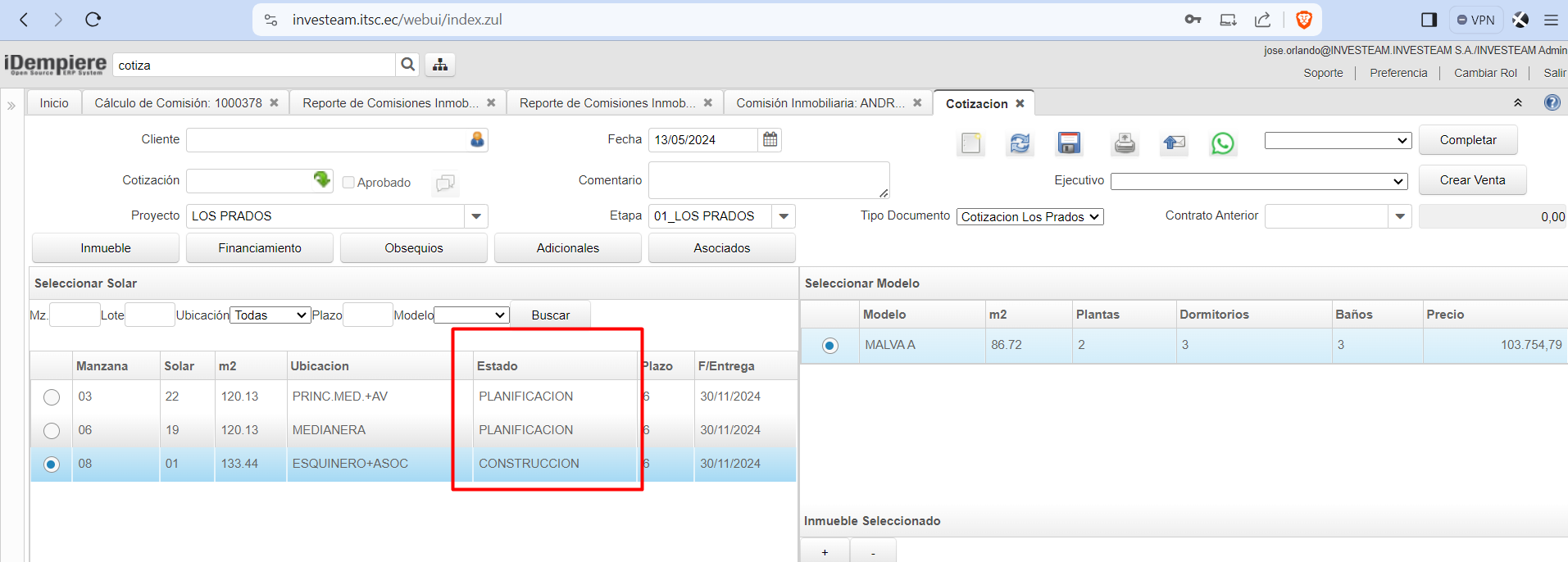Expand the Proyecto LOS PRADOS dropdown
Screen dimensions: 1568x562
[x=476, y=216]
